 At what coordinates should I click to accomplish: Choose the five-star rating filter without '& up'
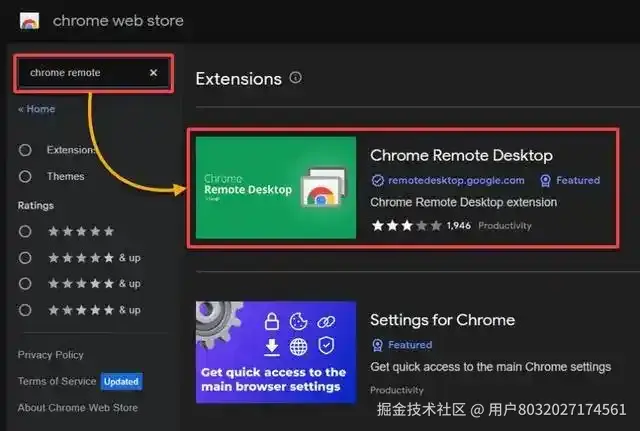pos(25,231)
